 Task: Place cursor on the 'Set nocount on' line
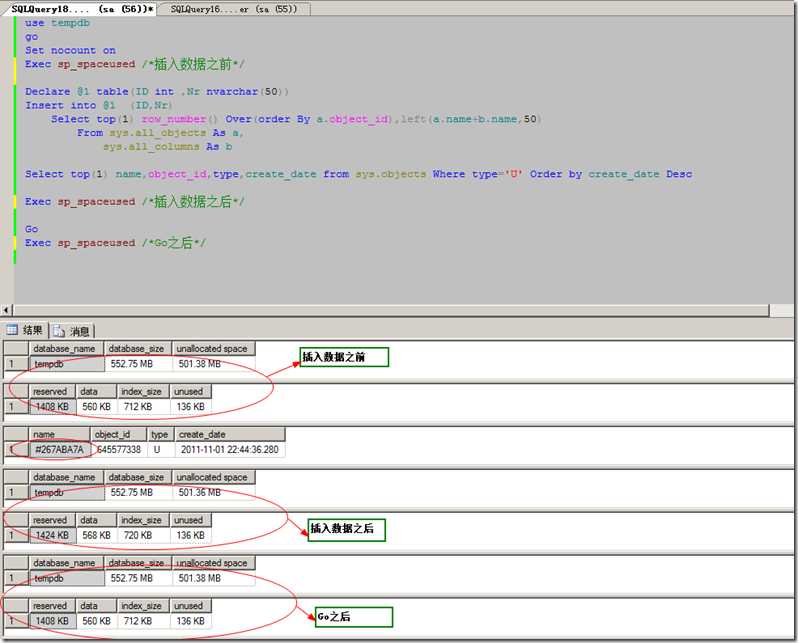(70, 50)
